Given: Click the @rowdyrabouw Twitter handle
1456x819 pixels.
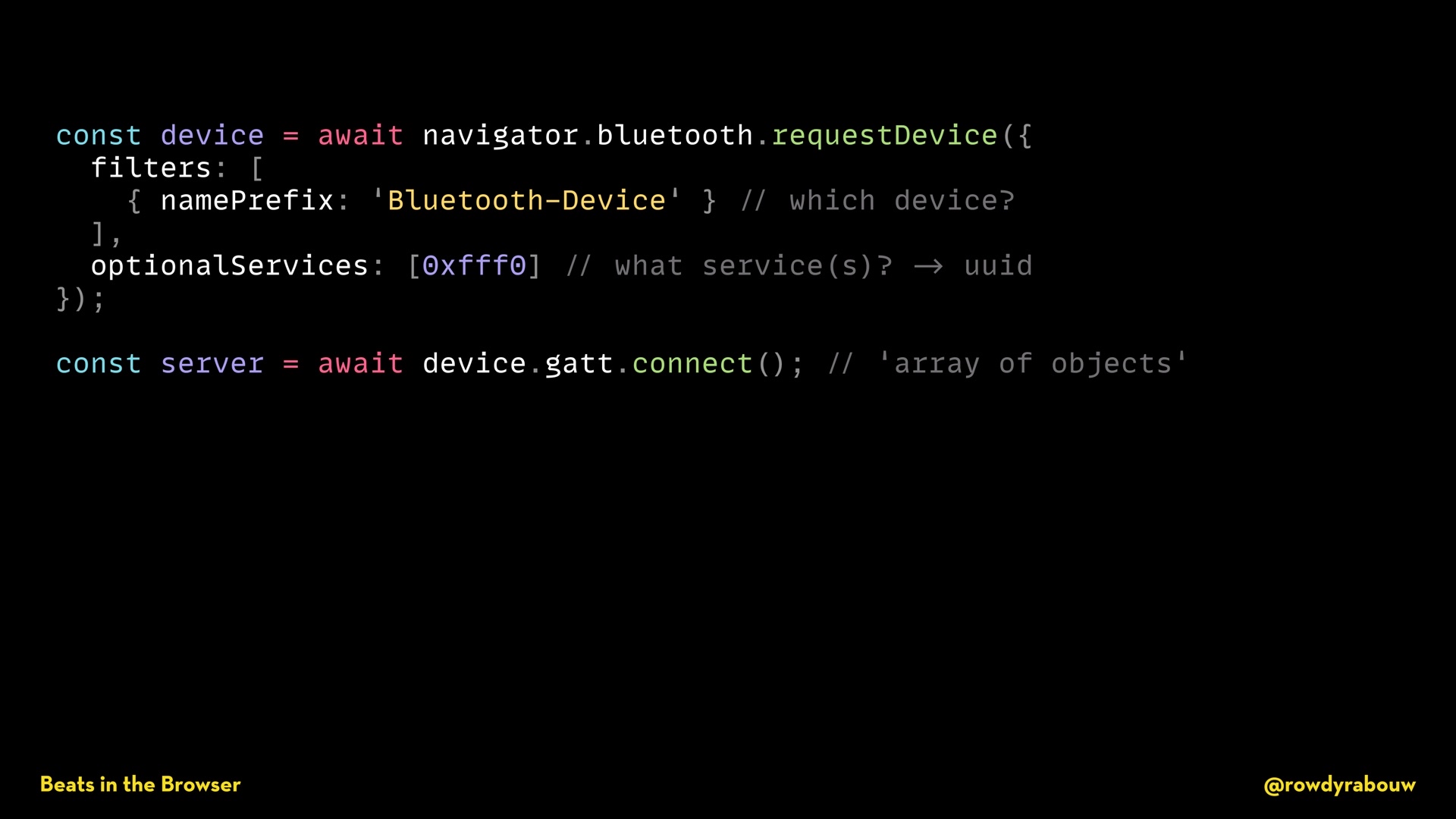Looking at the screenshot, I should pos(1339,786).
